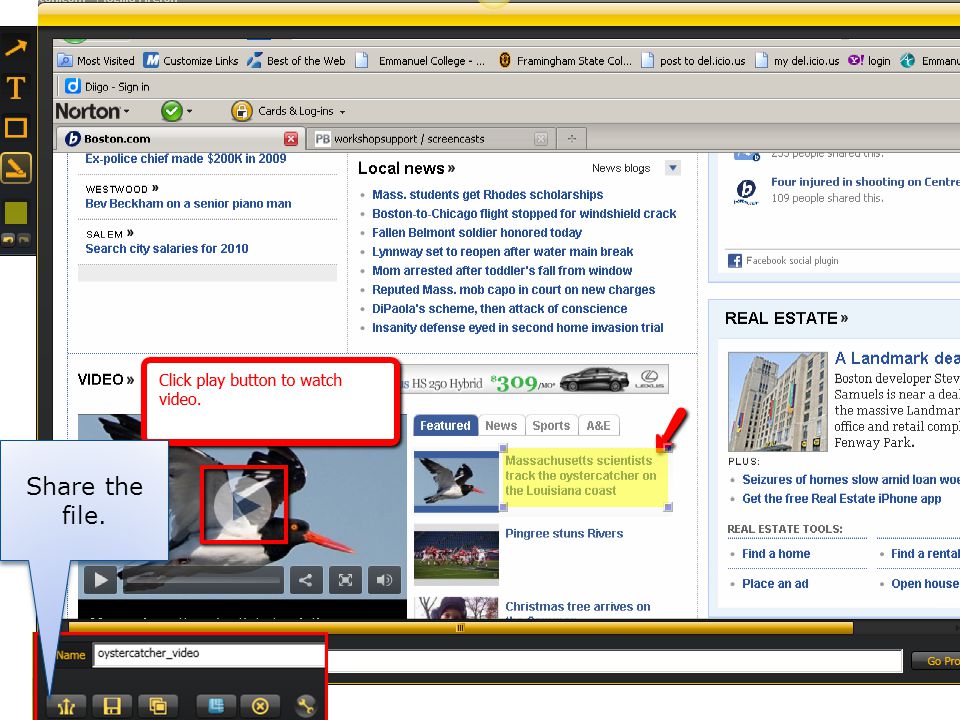Screen dimensions: 960x720
Task: Open the olive color swatch picker
Action: click(16, 212)
